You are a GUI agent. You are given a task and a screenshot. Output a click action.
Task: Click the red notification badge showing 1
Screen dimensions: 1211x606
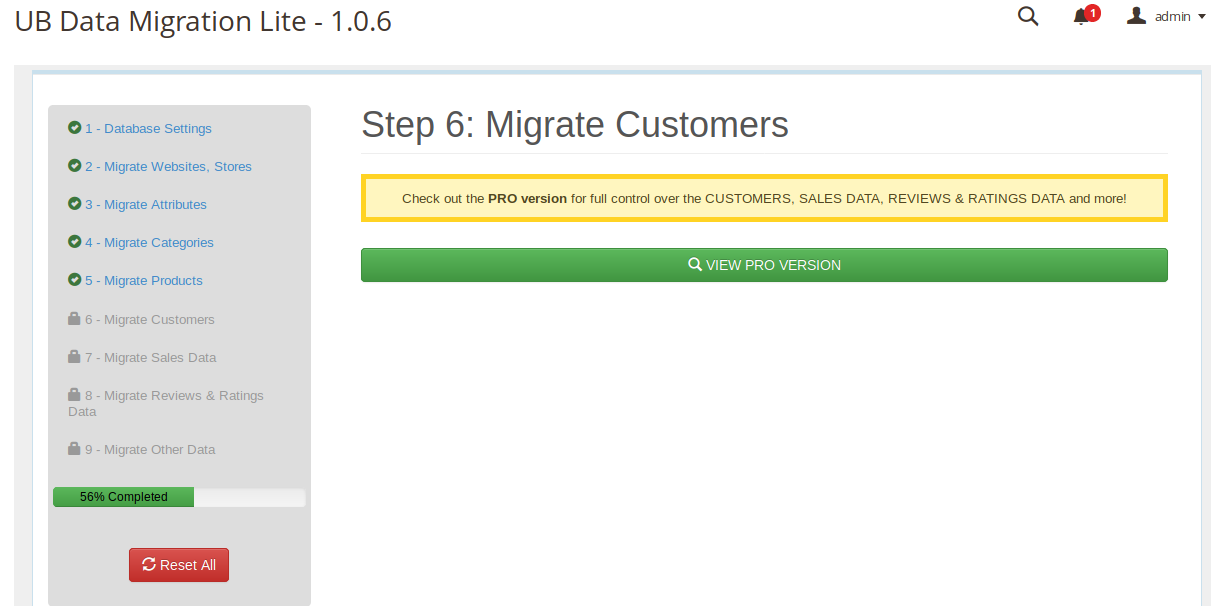1092,12
